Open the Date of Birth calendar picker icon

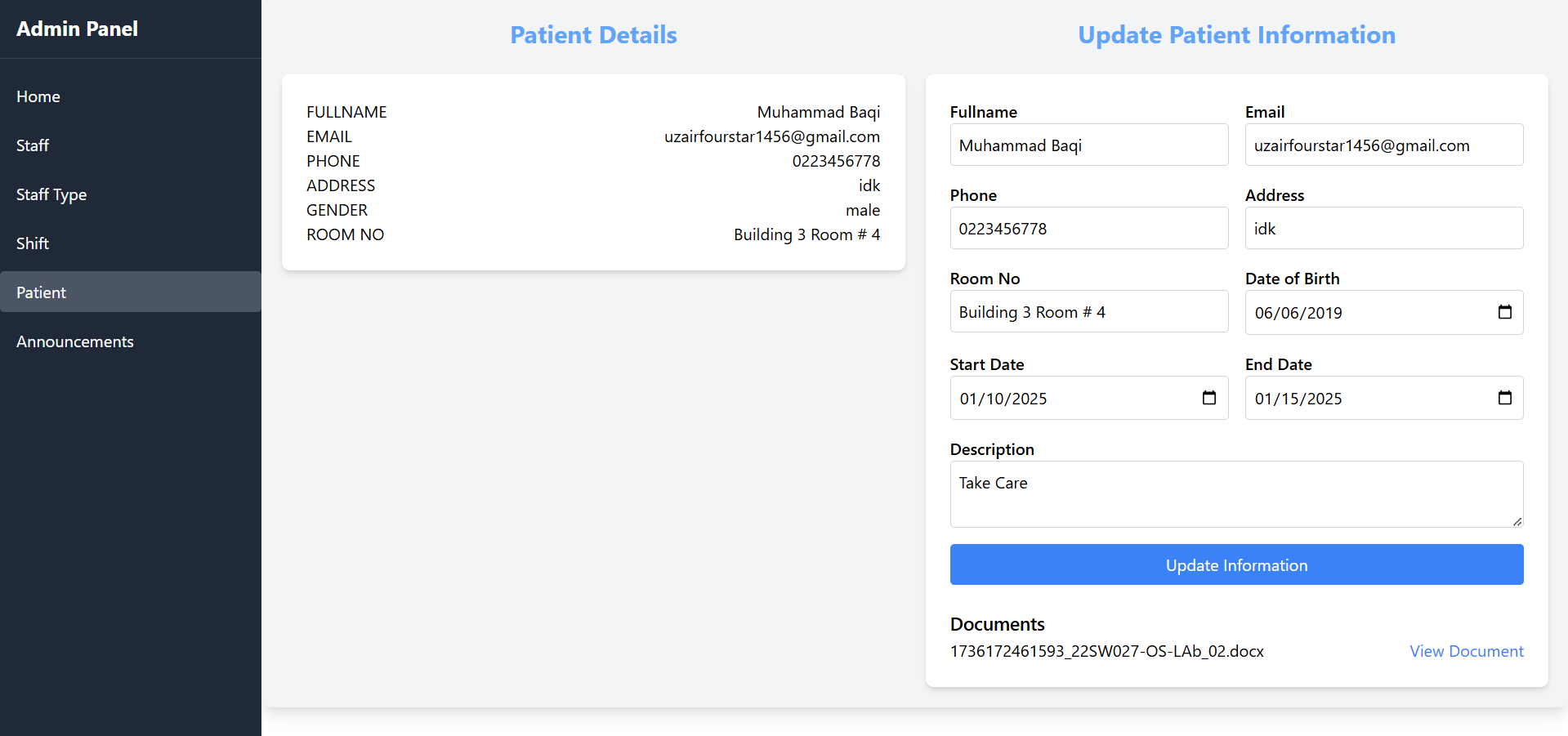pos(1504,312)
